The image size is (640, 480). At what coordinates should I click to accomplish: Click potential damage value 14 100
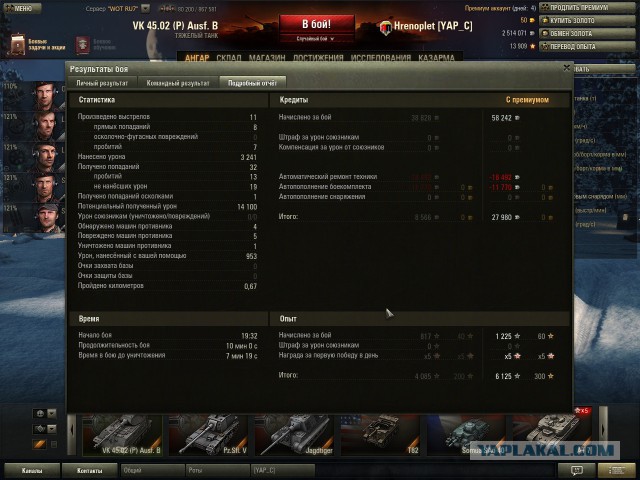point(247,207)
